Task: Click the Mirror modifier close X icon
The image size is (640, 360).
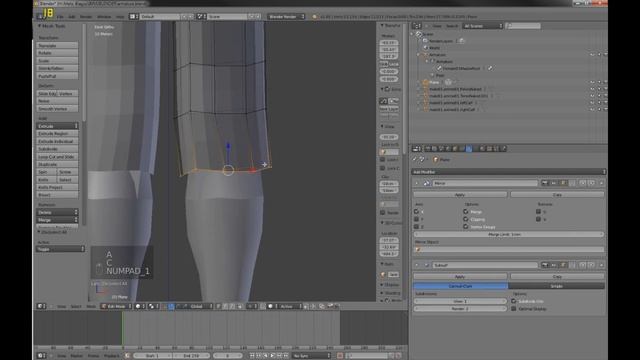Action: [x=601, y=183]
